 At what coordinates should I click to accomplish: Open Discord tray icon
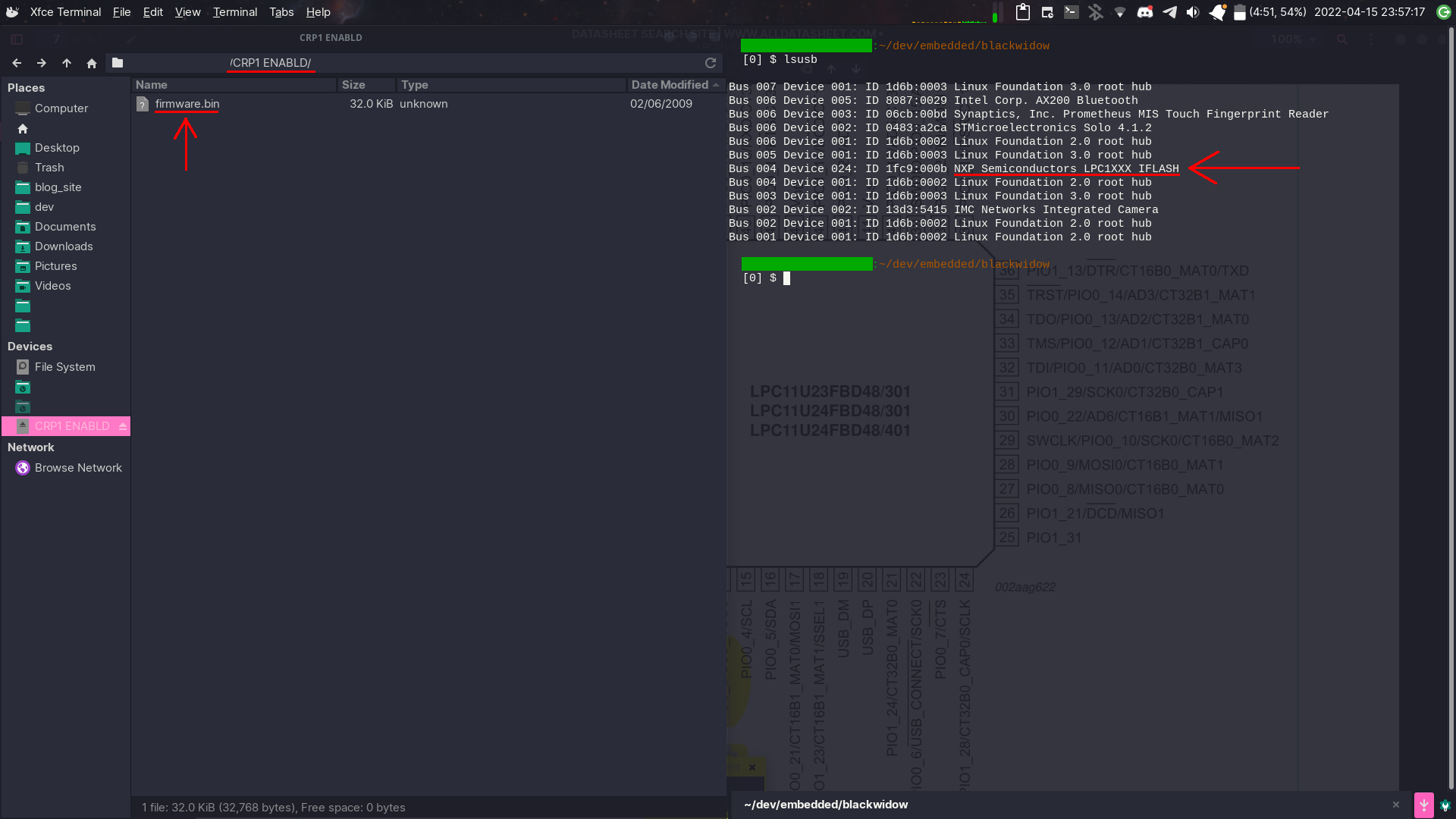tap(1145, 12)
